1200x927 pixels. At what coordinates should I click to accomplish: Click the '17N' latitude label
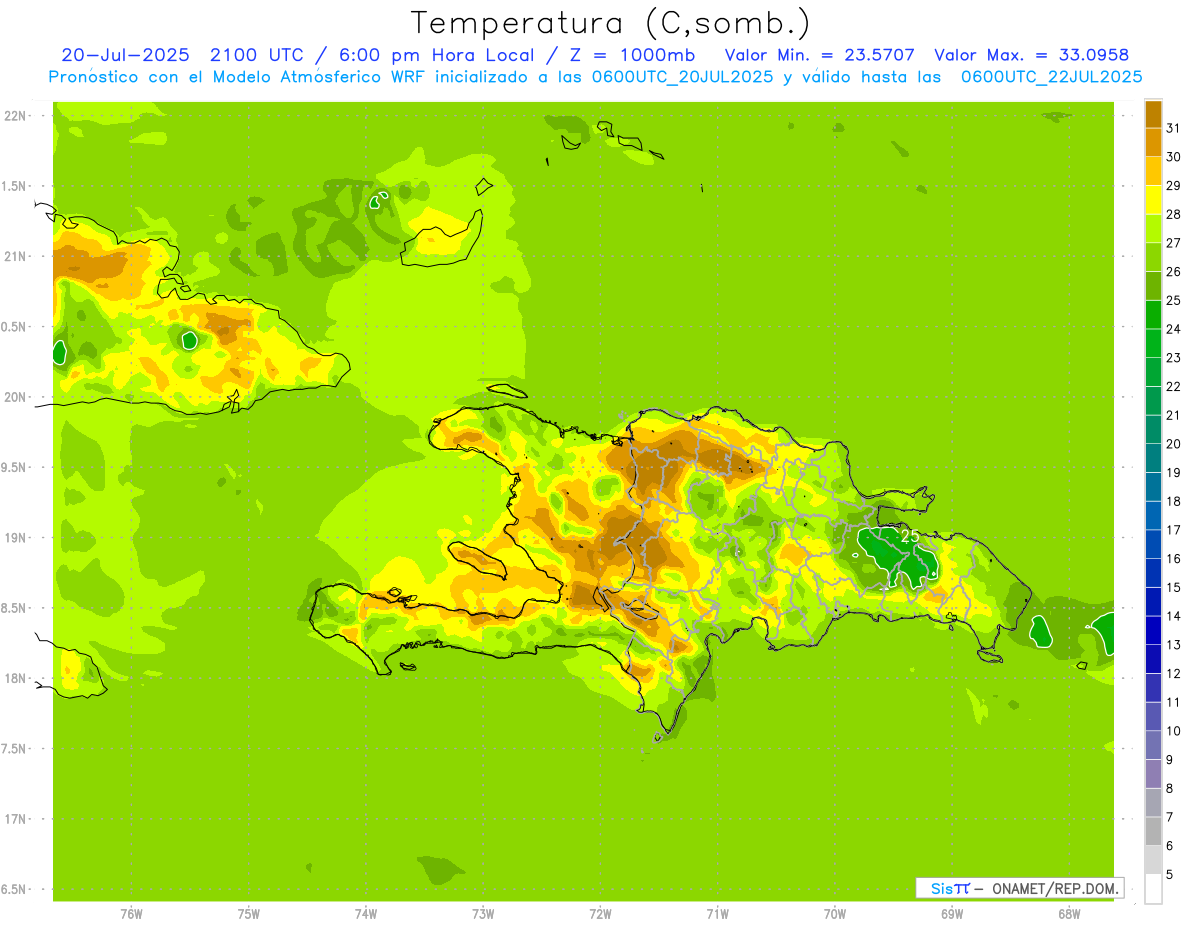16,819
